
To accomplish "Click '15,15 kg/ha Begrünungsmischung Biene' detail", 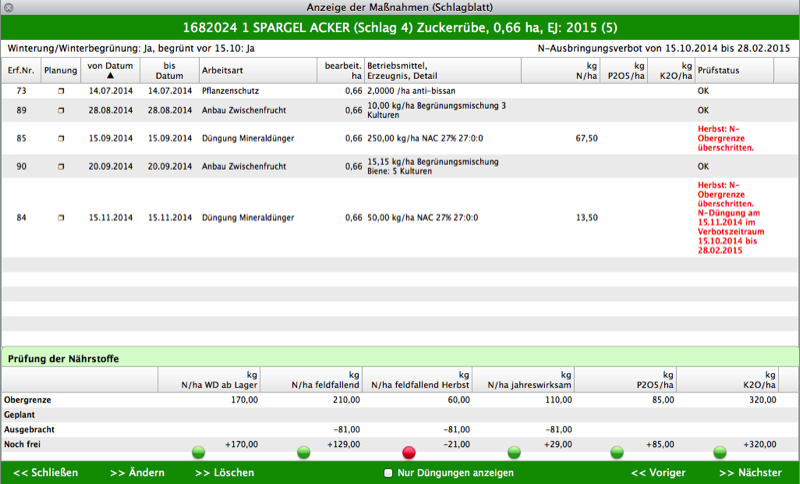I will tap(433, 166).
